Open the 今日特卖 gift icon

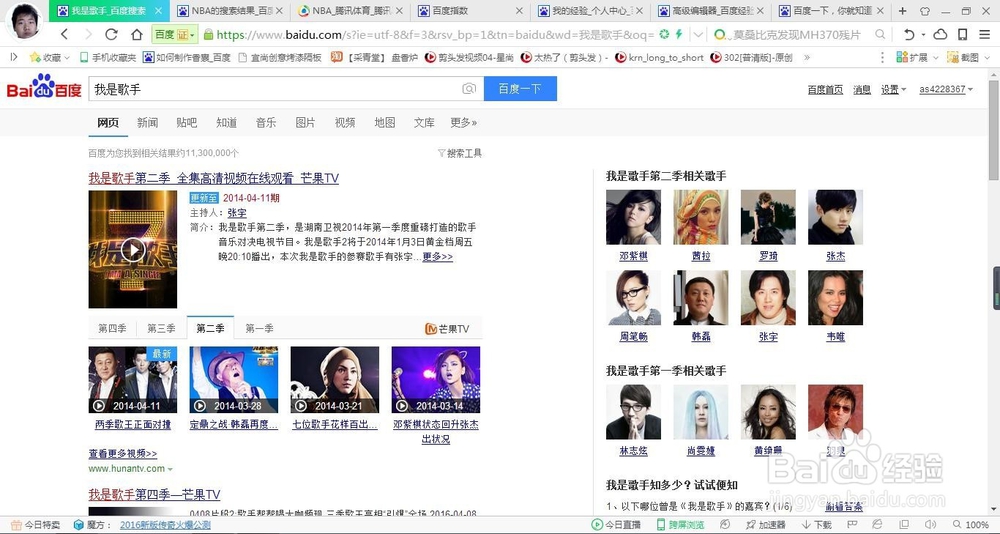click(x=17, y=525)
